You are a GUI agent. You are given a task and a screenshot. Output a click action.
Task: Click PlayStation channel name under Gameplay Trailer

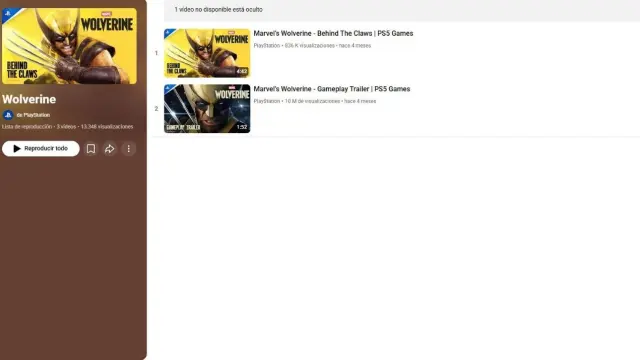point(267,101)
